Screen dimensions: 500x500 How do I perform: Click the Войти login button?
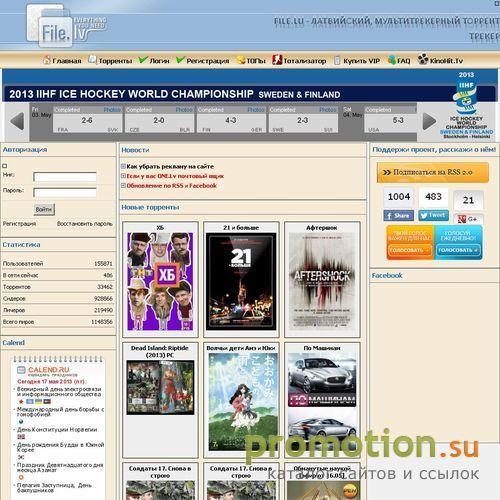click(44, 209)
